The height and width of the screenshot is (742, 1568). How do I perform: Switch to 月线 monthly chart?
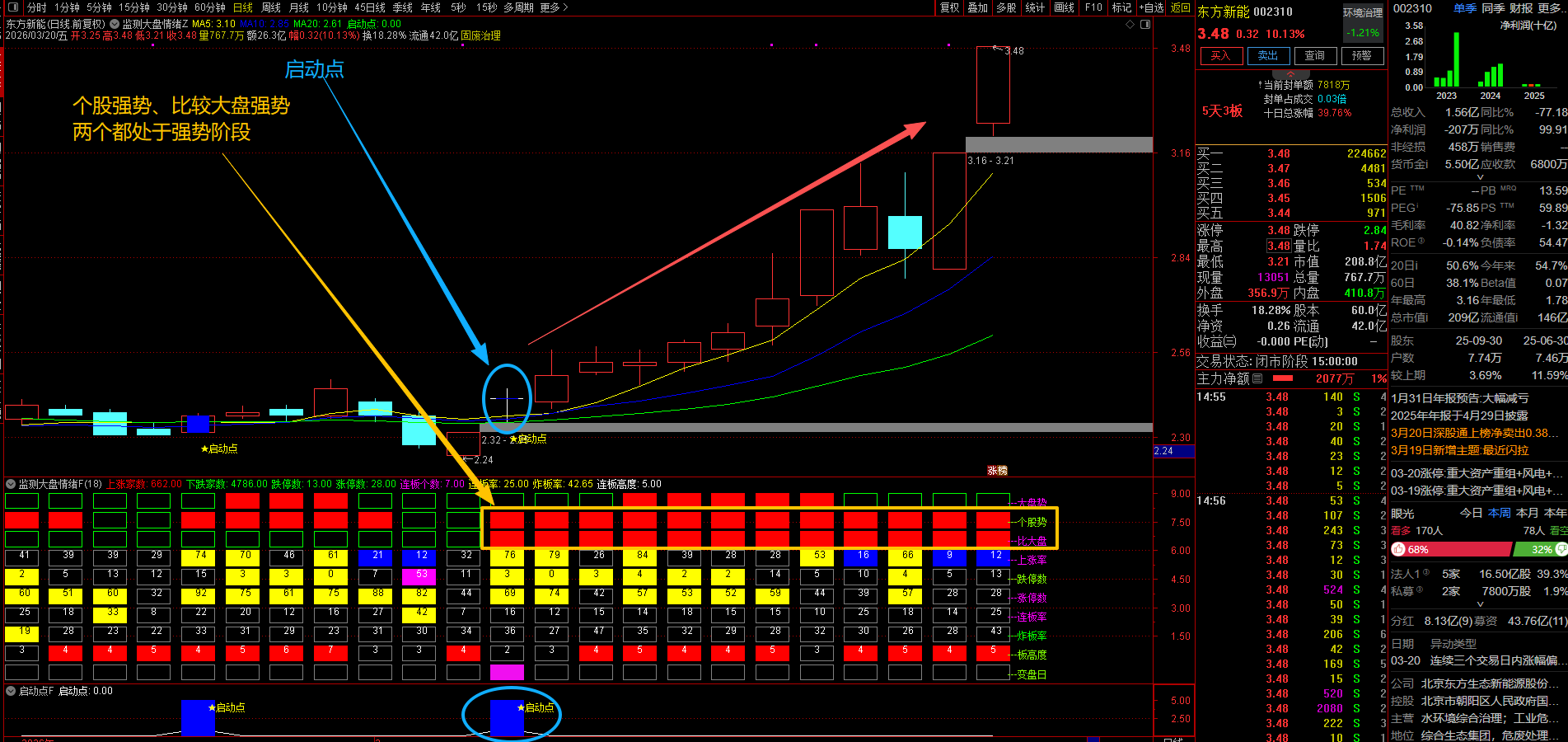(x=299, y=7)
